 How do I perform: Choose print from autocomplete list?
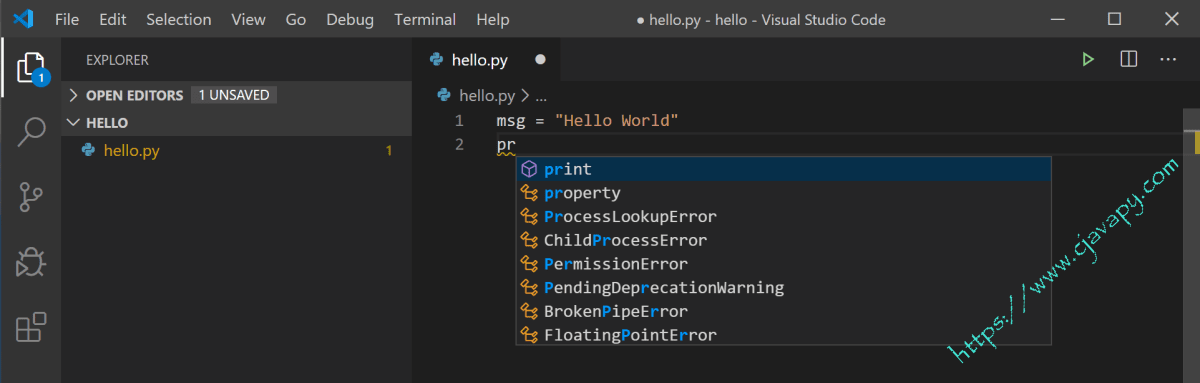pos(783,169)
